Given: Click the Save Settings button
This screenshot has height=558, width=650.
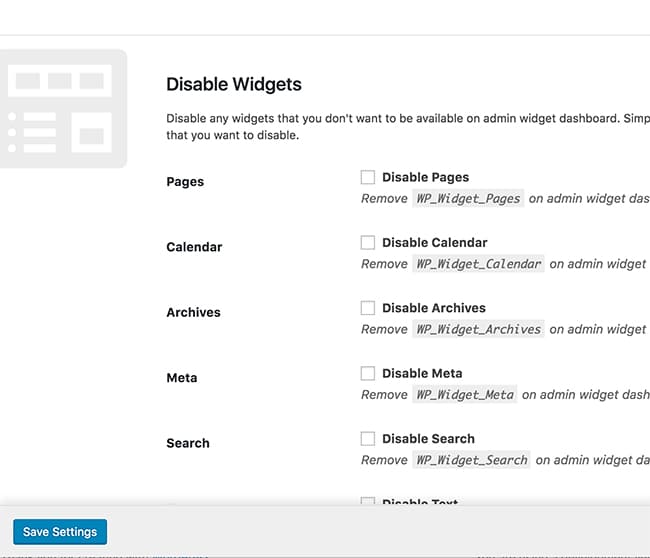Looking at the screenshot, I should point(60,532).
